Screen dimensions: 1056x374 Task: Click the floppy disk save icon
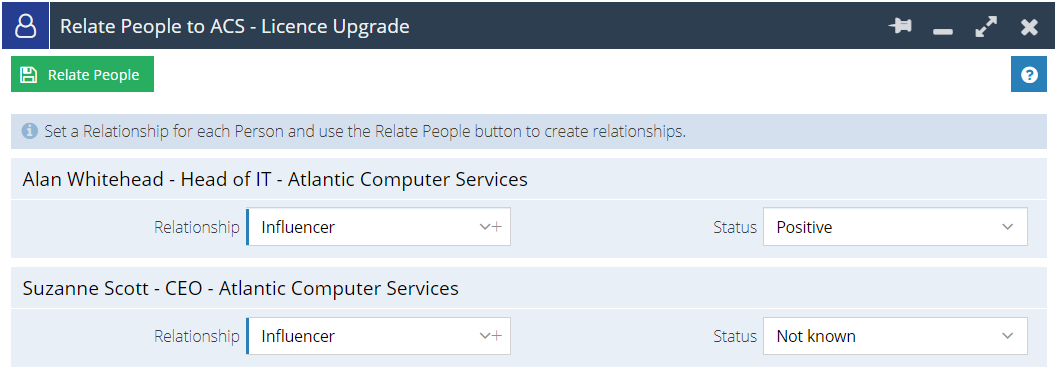pos(28,75)
